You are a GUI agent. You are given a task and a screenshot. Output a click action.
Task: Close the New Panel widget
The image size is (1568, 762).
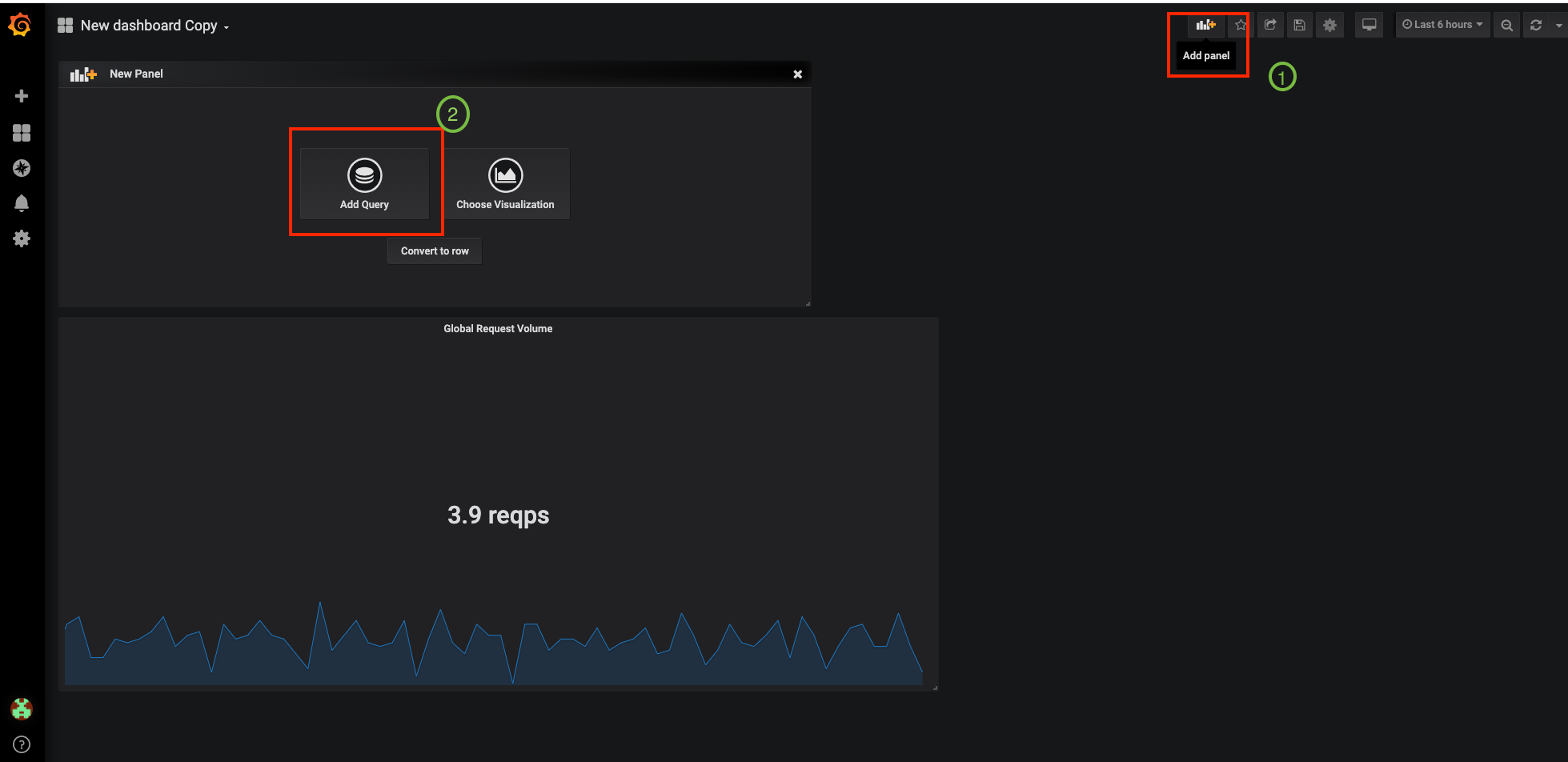797,74
